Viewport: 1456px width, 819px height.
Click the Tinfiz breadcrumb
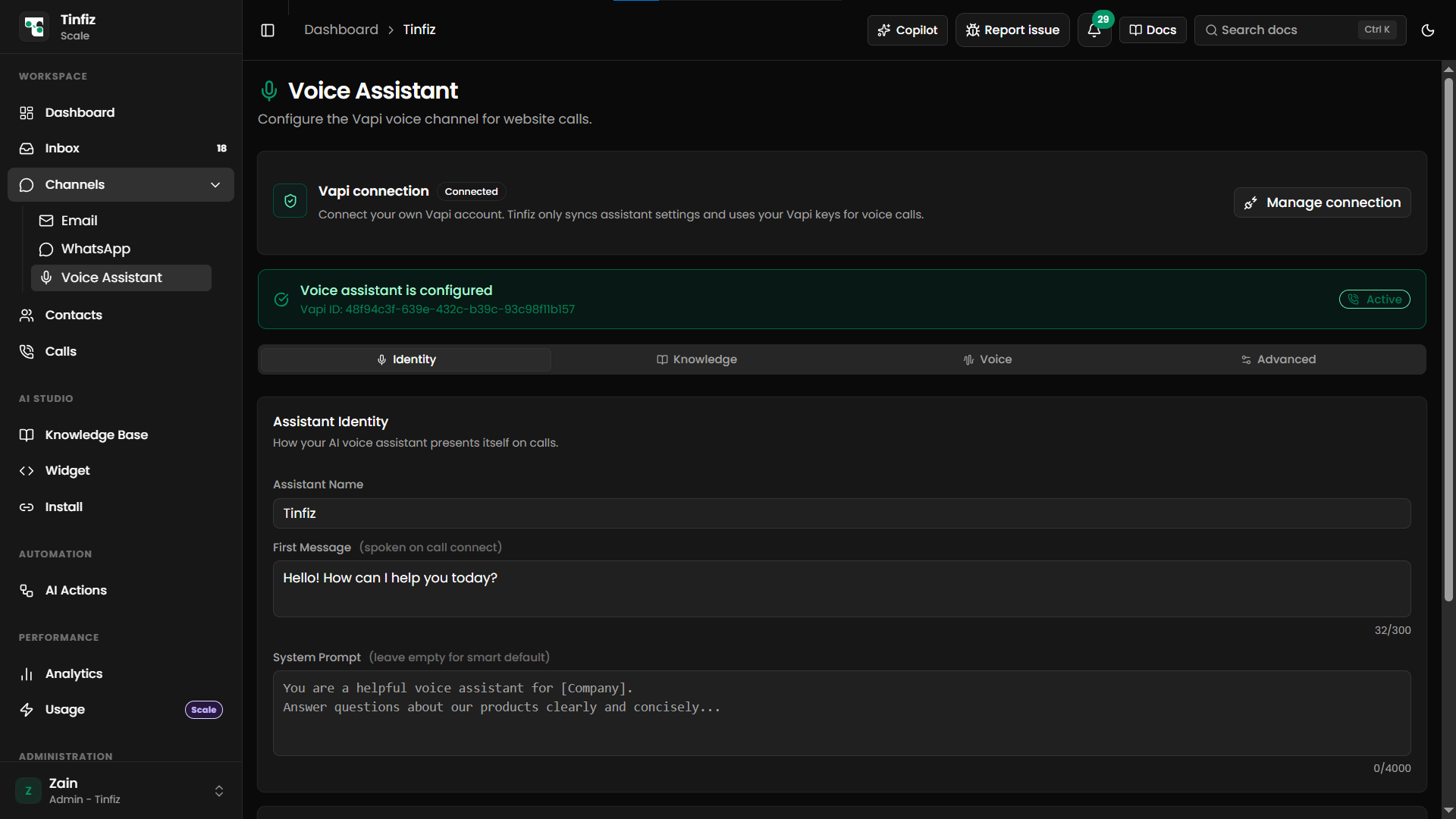[419, 30]
